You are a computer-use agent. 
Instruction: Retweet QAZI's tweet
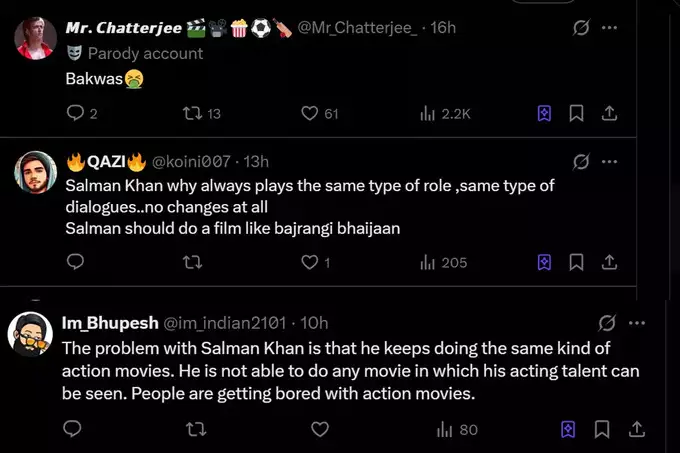pos(193,262)
